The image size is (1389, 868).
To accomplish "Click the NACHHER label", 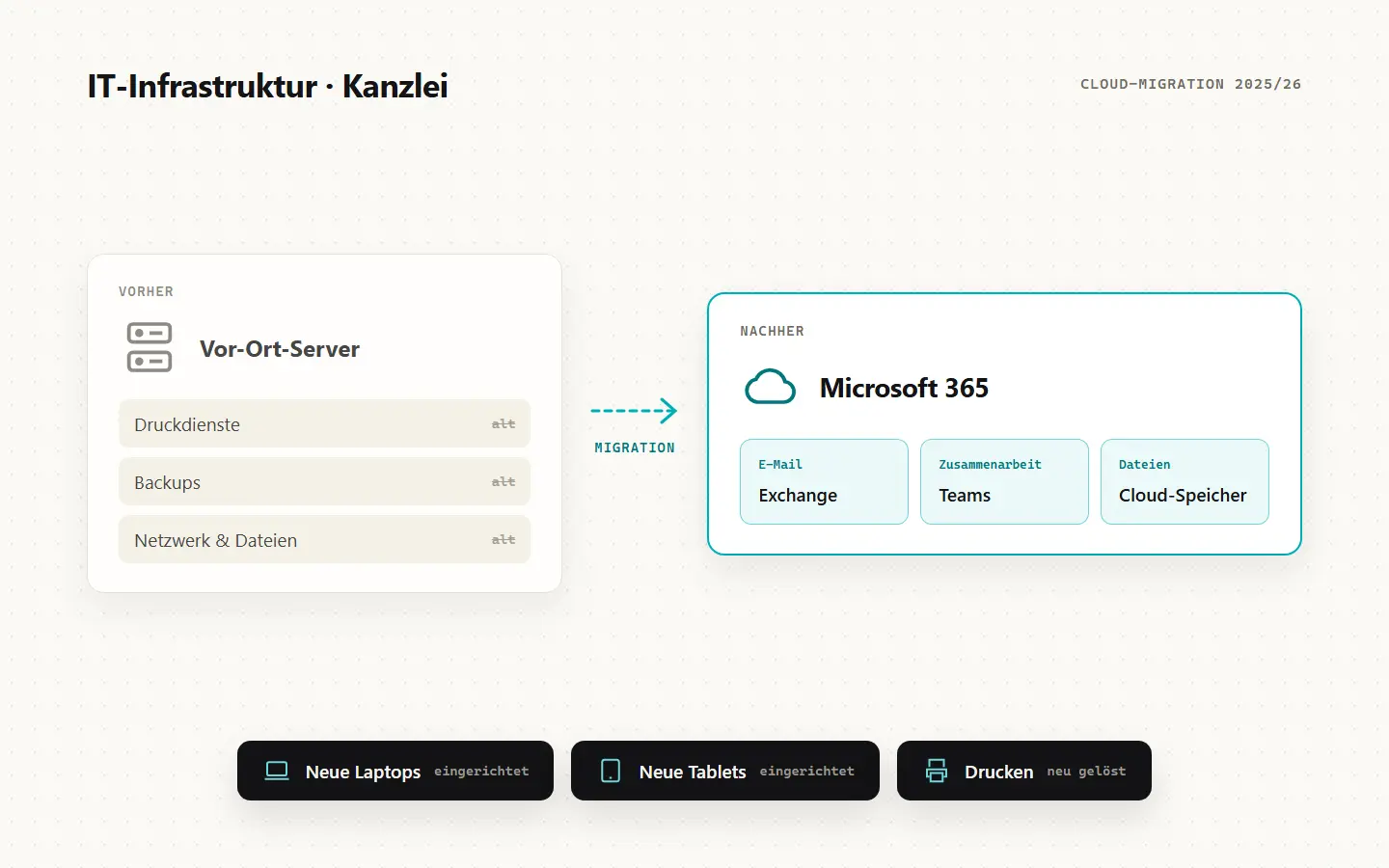I will pyautogui.click(x=772, y=331).
